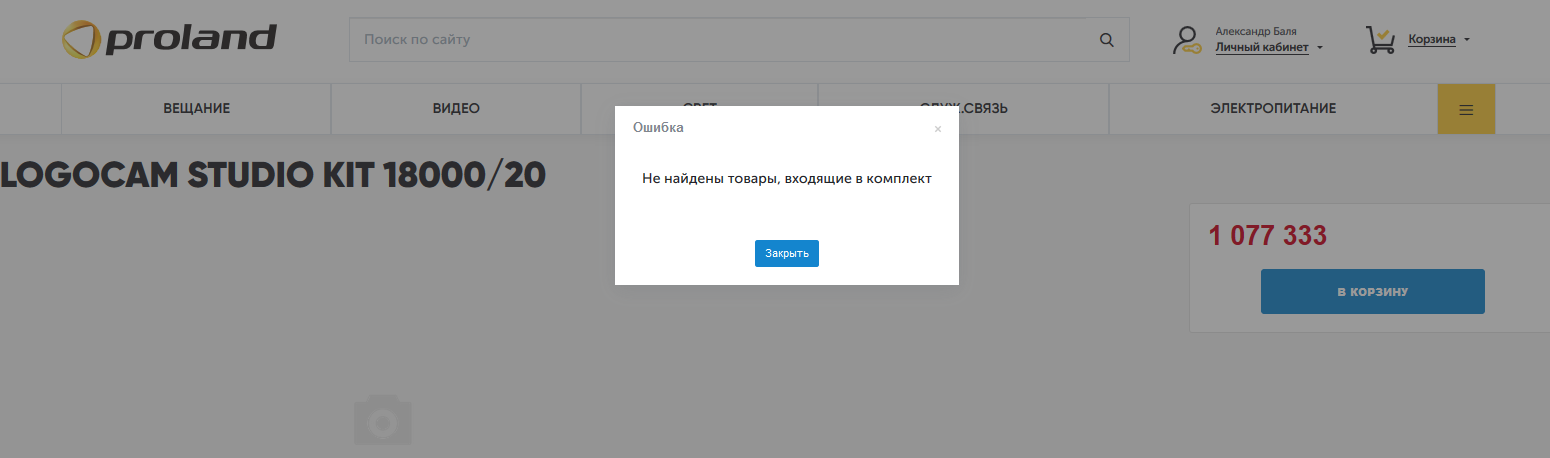The width and height of the screenshot is (1550, 458).
Task: Select the ВЕЩАНИЕ navigation item
Action: [196, 109]
